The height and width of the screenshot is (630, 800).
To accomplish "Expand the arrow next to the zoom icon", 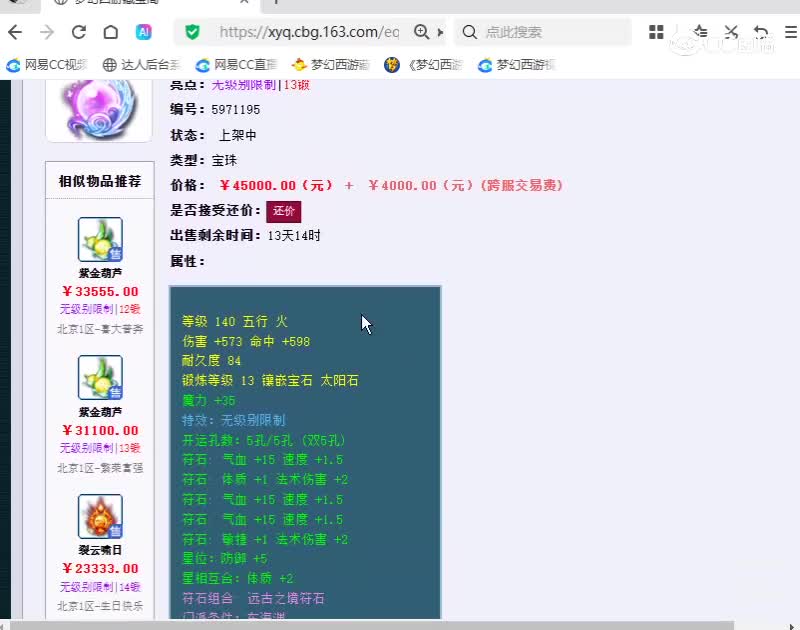I will click(440, 32).
